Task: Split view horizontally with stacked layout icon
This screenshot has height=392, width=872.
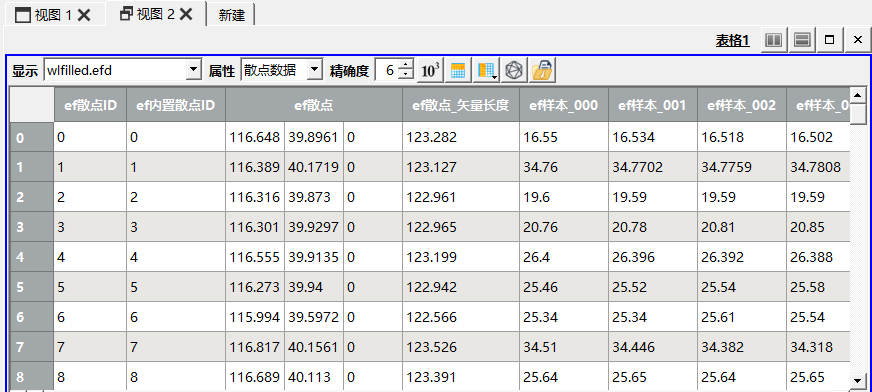Action: point(802,40)
